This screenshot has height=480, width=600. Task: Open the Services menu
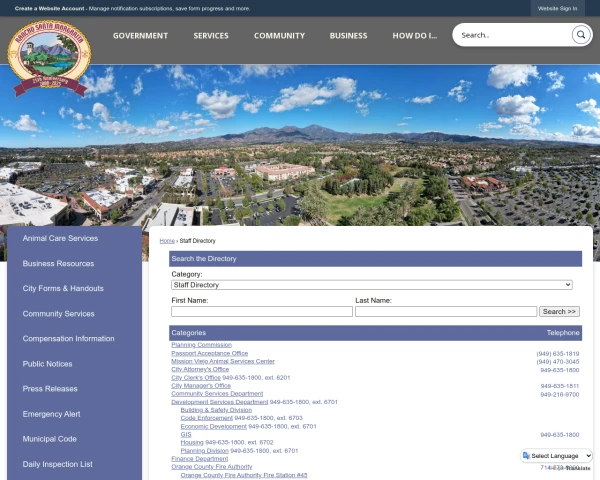pyautogui.click(x=211, y=36)
